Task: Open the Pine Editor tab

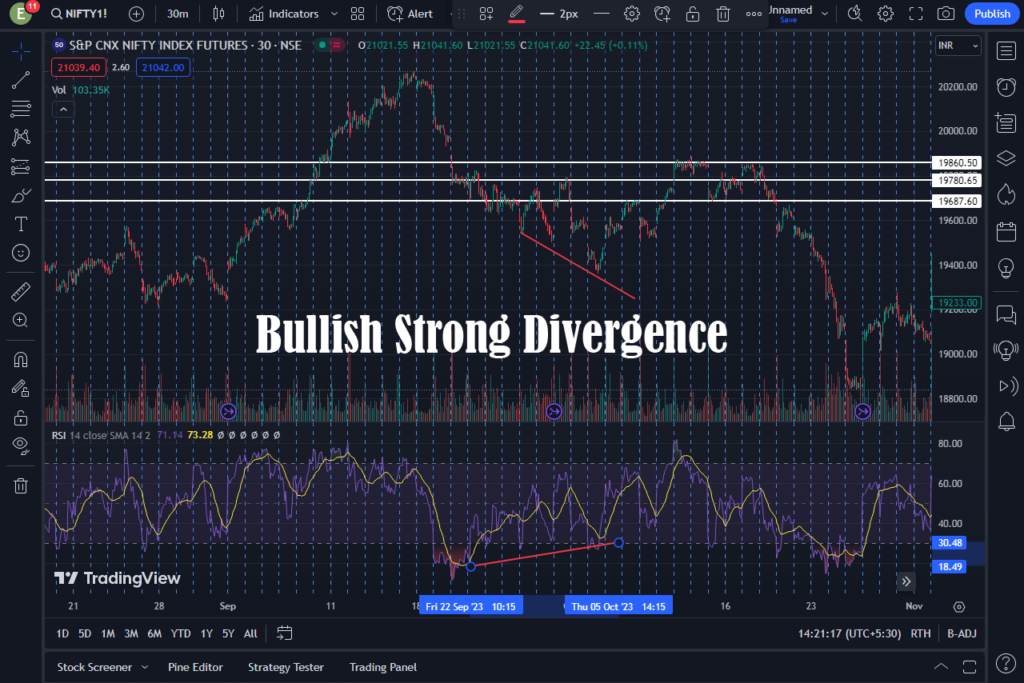Action: tap(195, 667)
